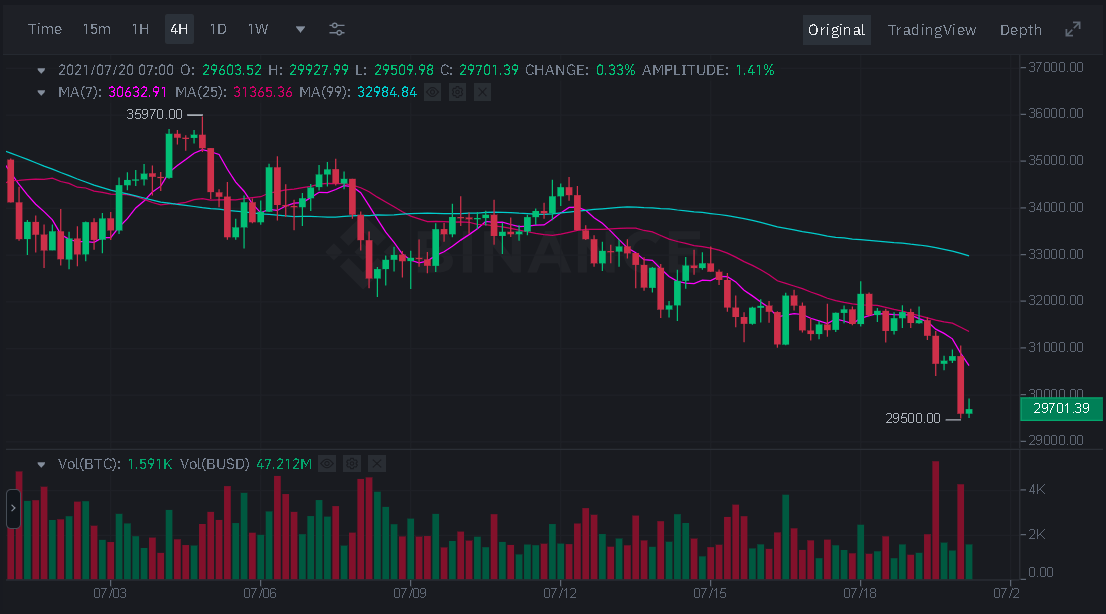1106x614 pixels.
Task: Collapse the Vol(BTC) legend arrow
Action: click(41, 465)
